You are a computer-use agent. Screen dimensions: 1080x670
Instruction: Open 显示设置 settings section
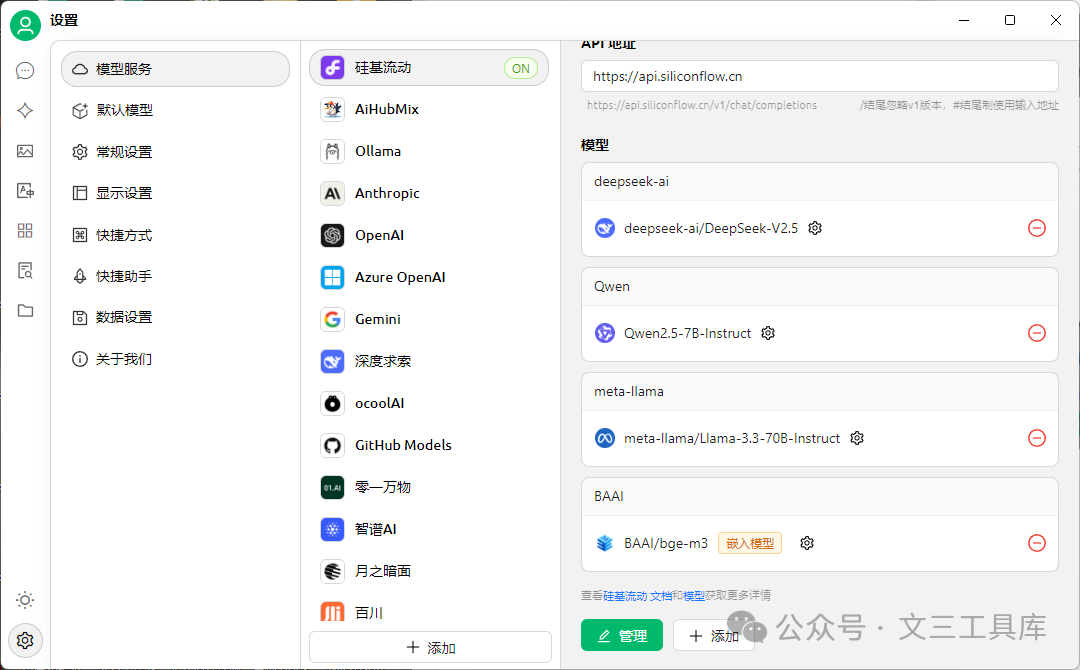[x=176, y=193]
